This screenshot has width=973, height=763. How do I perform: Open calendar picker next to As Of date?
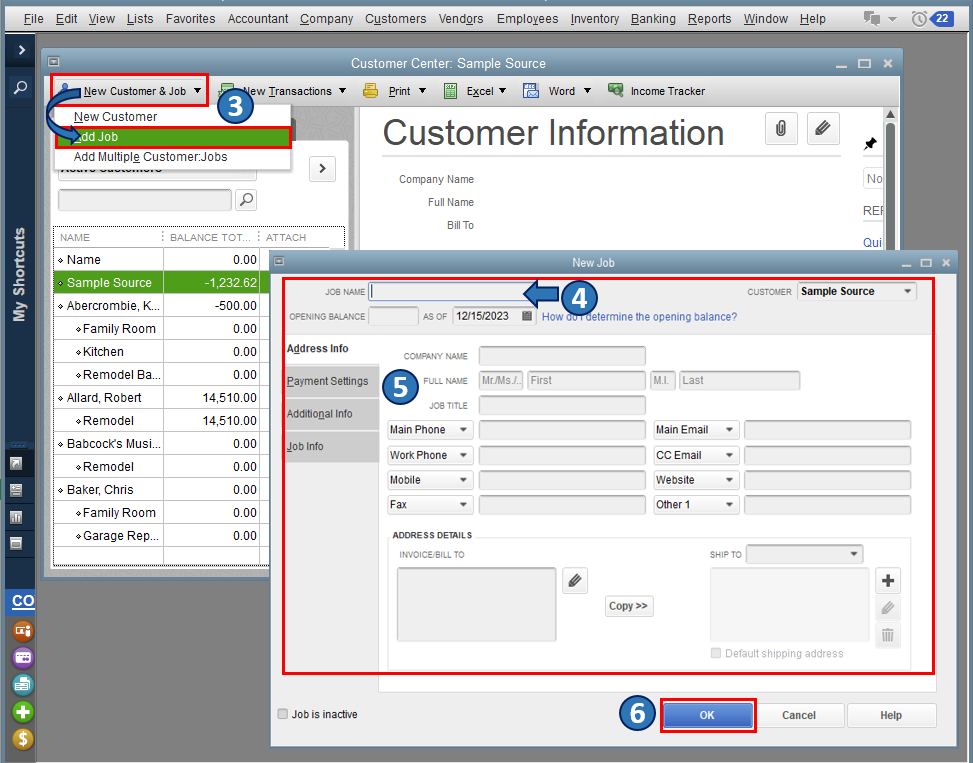pyautogui.click(x=527, y=316)
